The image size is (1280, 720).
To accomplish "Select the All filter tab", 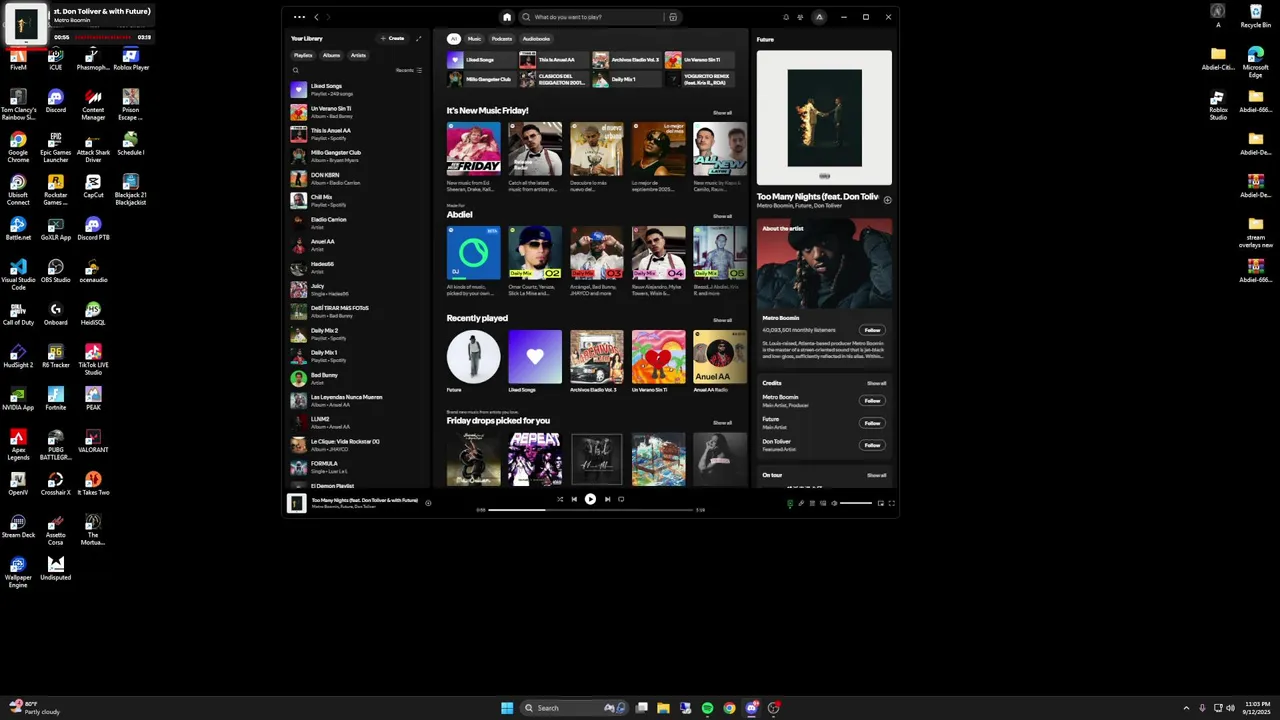I will coord(453,39).
